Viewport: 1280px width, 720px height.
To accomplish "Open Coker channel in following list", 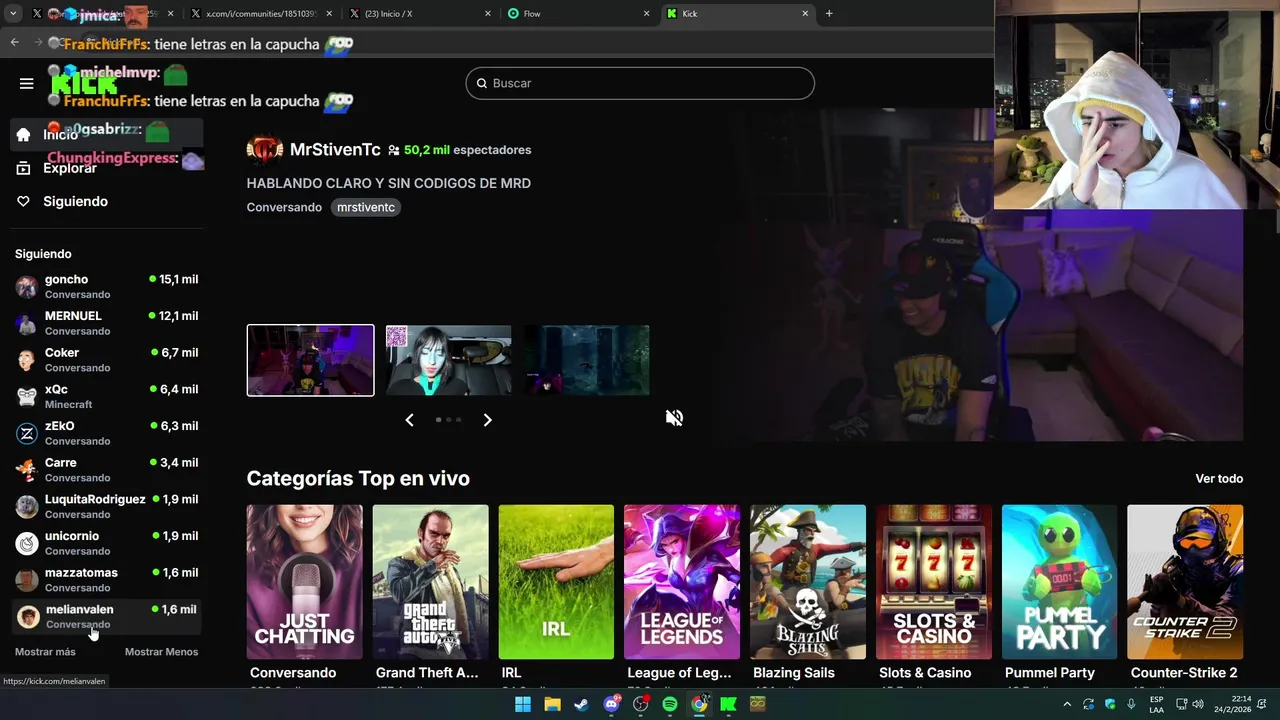I will tap(106, 360).
